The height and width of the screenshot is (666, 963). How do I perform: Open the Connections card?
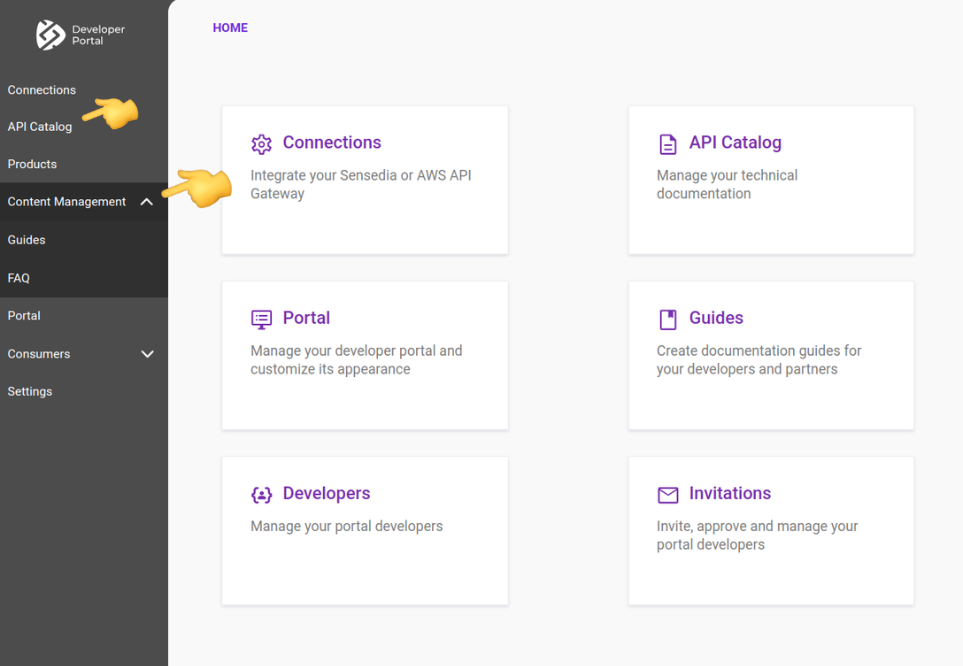364,180
